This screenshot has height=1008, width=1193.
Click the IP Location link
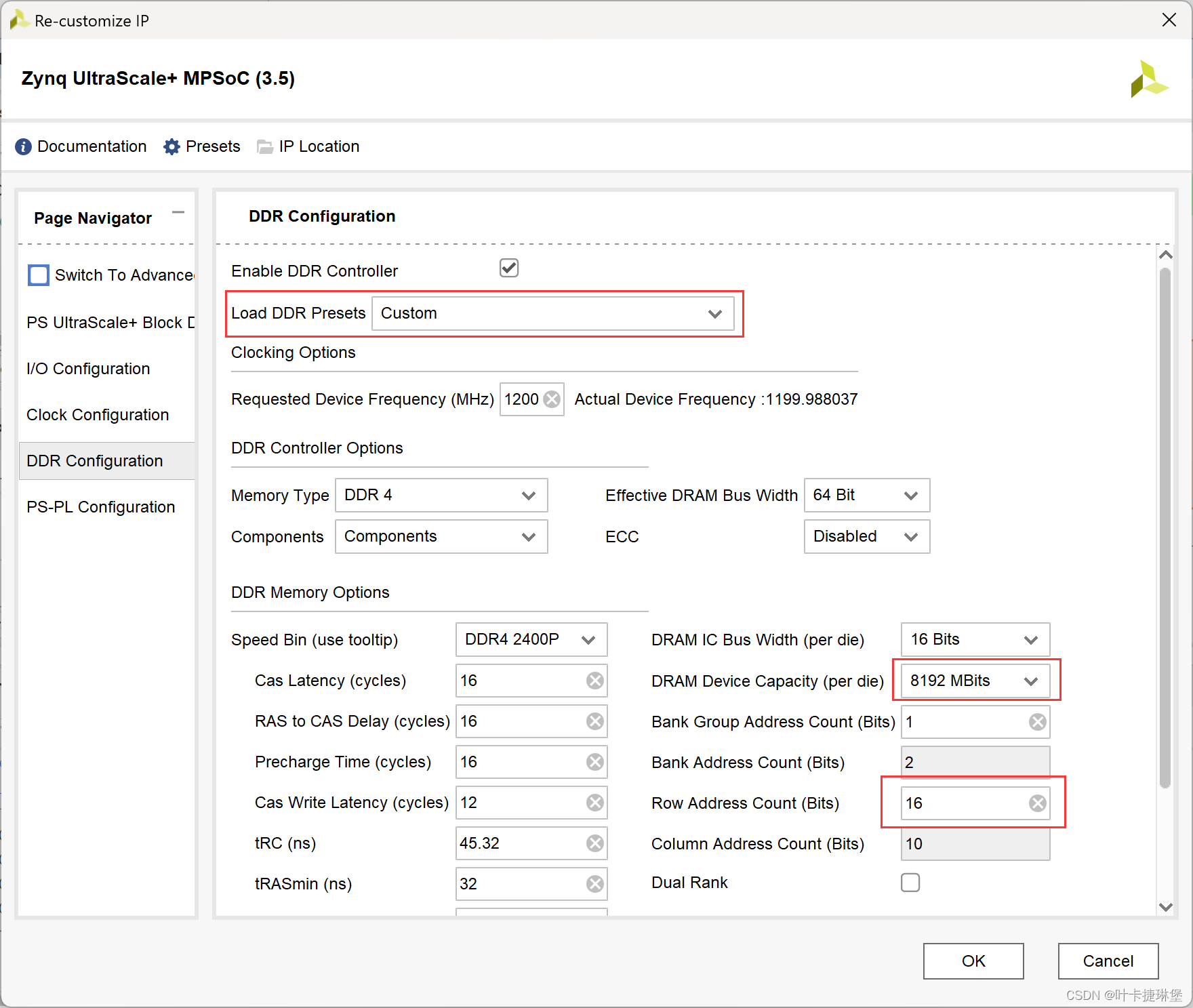[319, 146]
